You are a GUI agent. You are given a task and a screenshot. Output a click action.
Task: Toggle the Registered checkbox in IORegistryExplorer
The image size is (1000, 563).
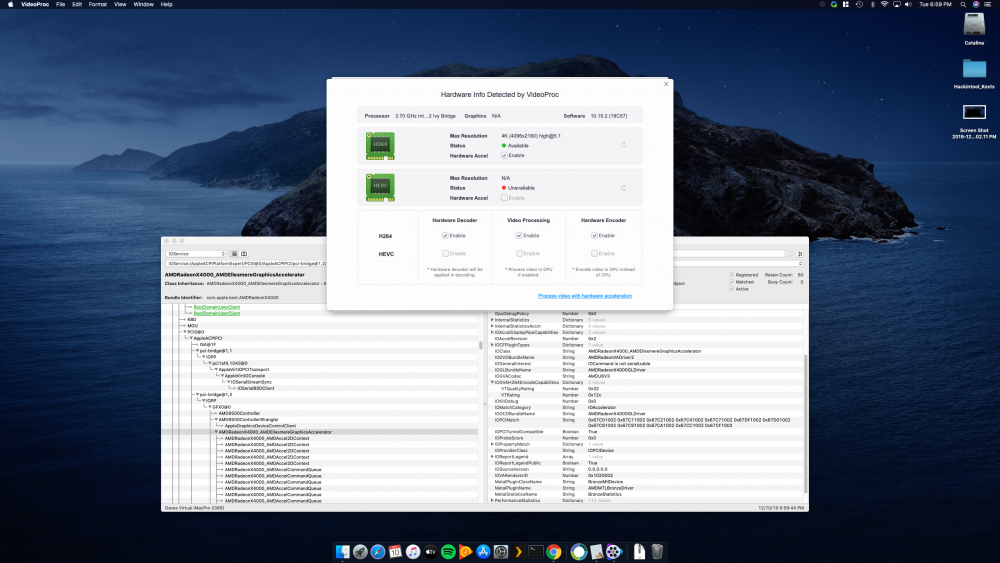tap(732, 275)
